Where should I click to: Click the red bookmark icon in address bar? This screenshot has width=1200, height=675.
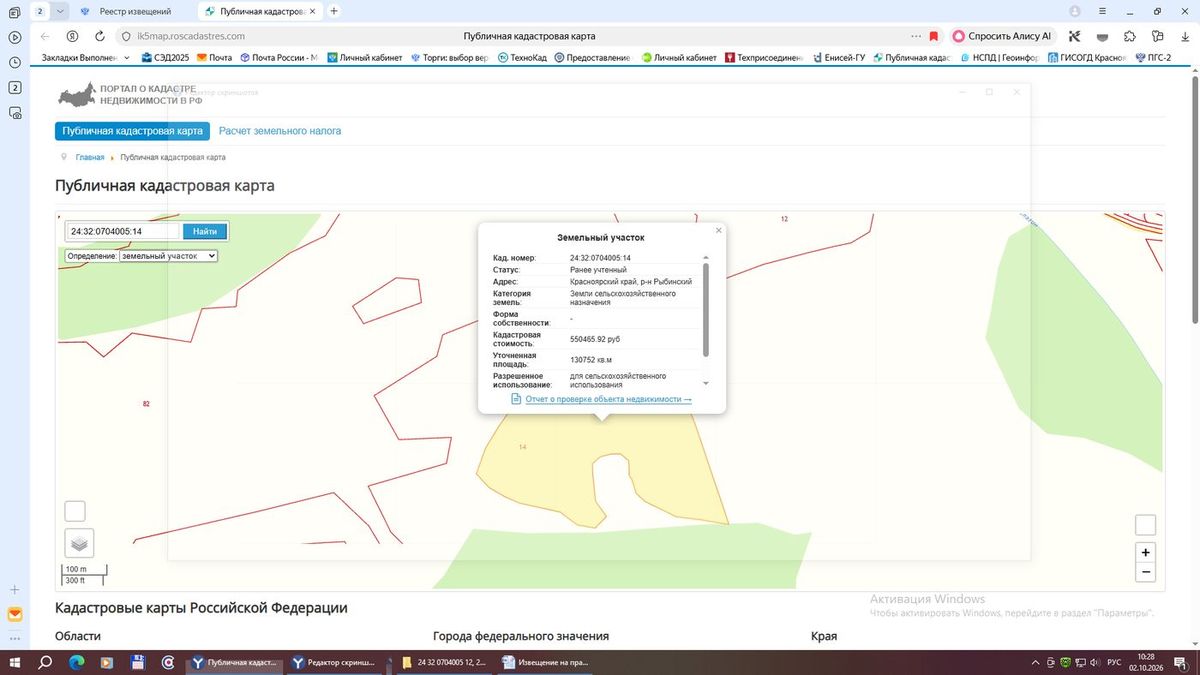tap(934, 36)
